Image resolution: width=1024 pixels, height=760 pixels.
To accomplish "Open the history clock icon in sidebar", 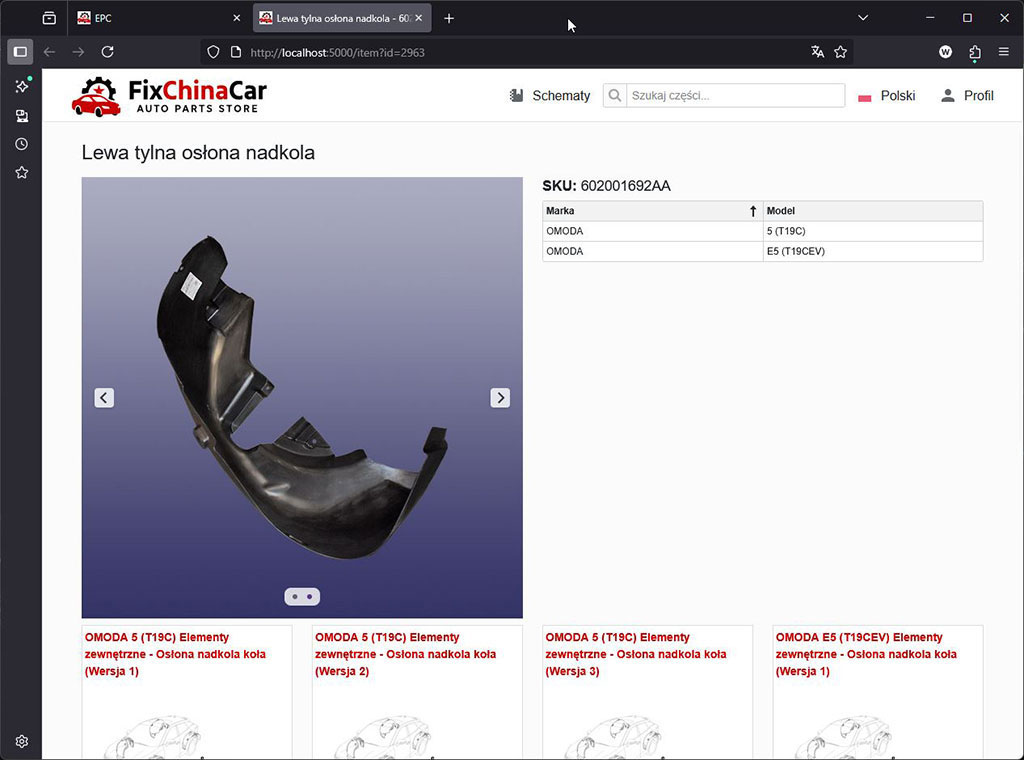I will (x=21, y=143).
